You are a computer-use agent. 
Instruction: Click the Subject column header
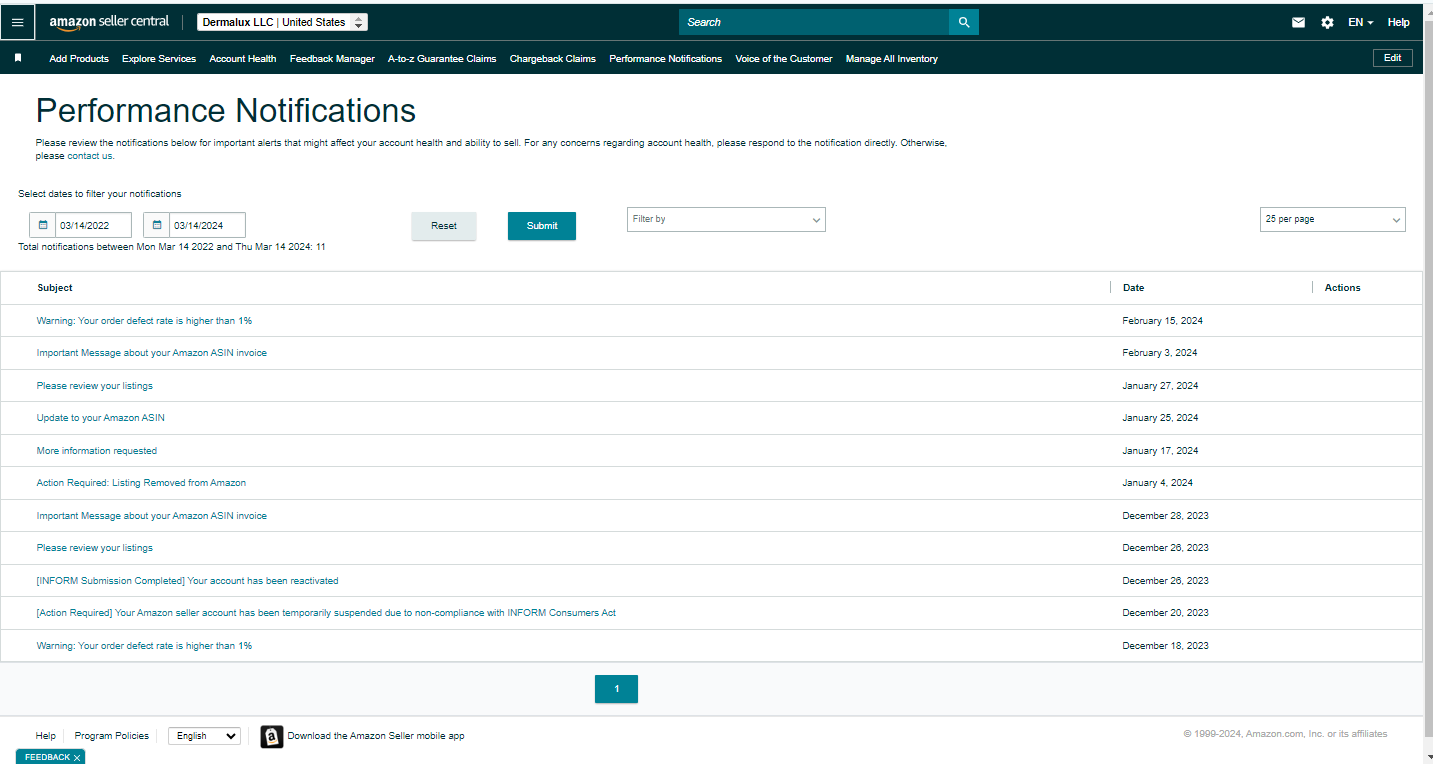[x=55, y=288]
